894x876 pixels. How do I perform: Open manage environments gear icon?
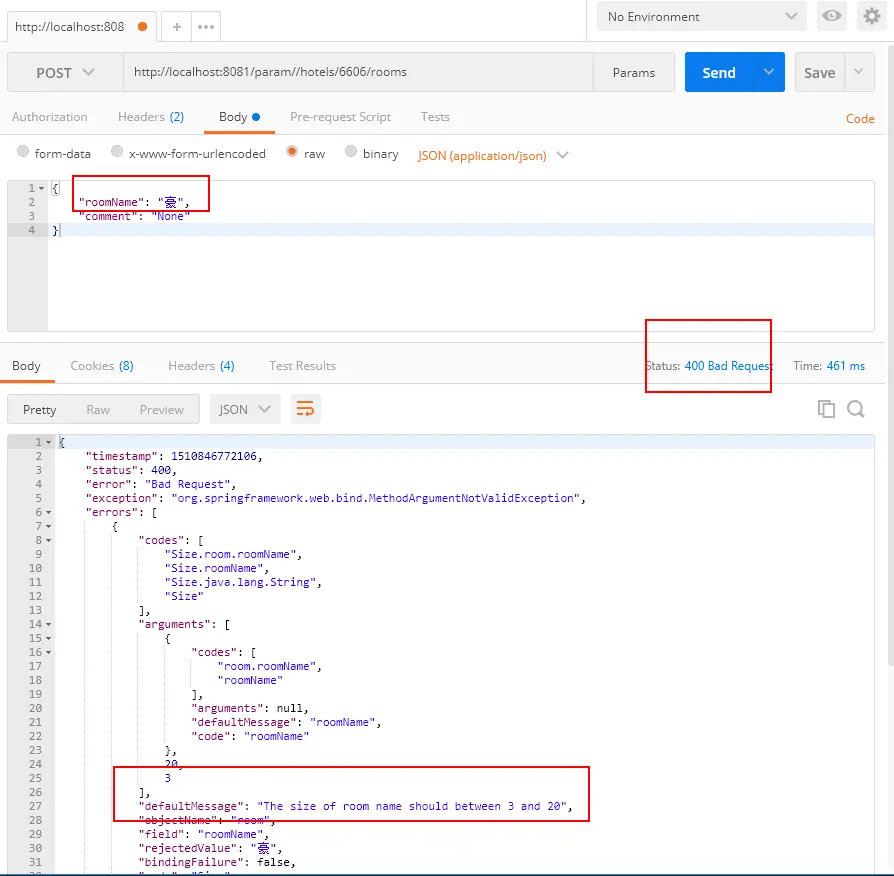(x=872, y=16)
